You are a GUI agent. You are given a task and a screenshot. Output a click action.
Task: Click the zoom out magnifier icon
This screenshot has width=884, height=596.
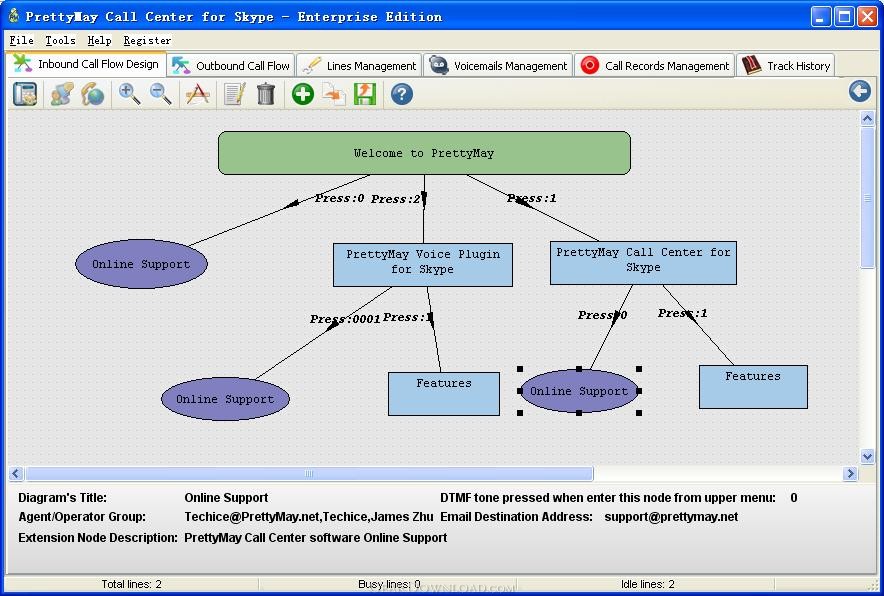click(161, 94)
